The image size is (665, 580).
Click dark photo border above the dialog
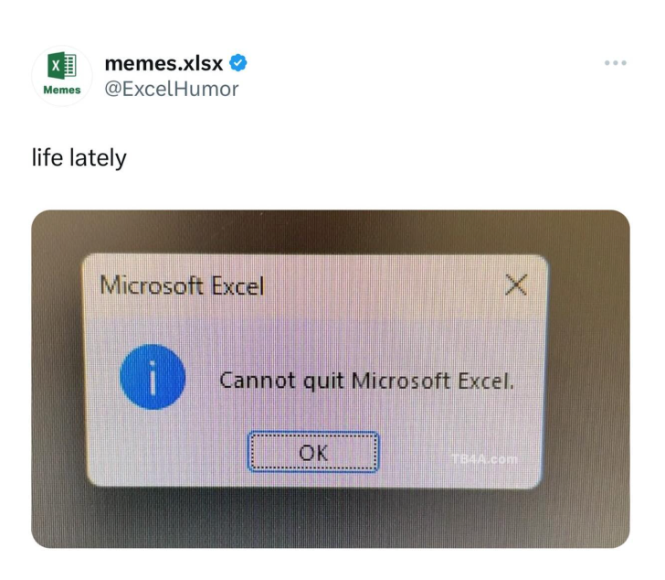coord(330,231)
